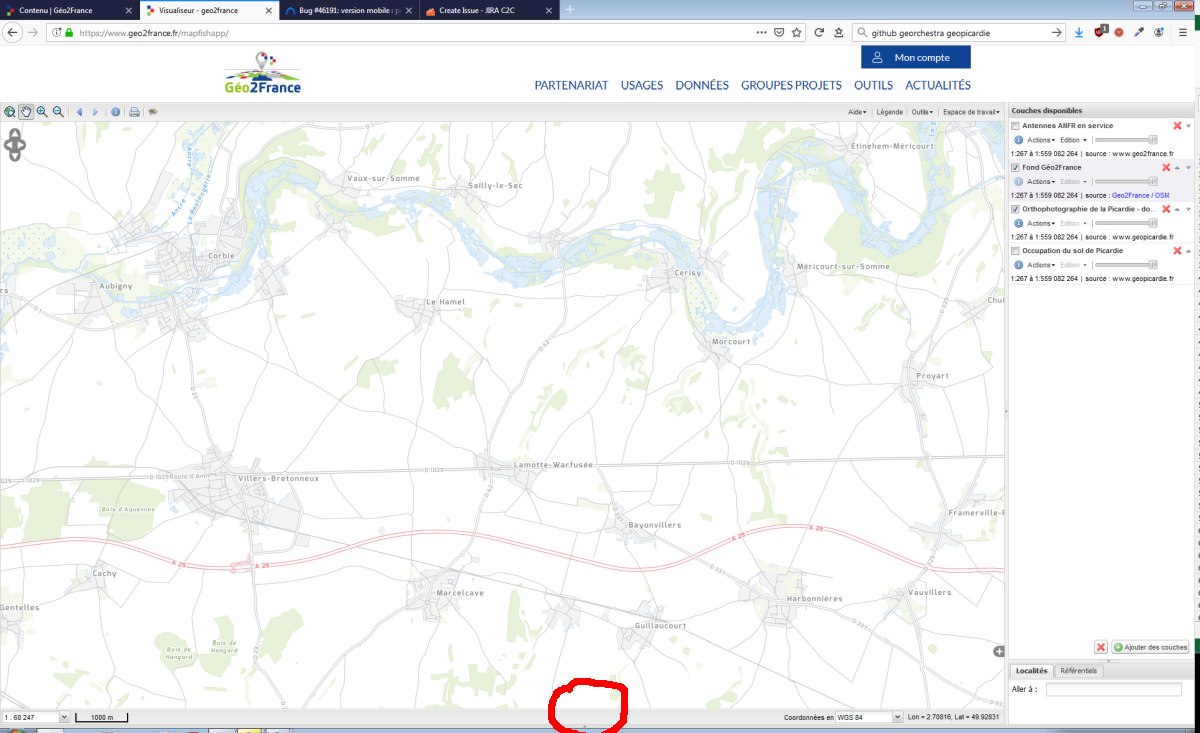This screenshot has height=733, width=1200.
Task: Remove the Fond Géo2France layer
Action: click(1166, 167)
